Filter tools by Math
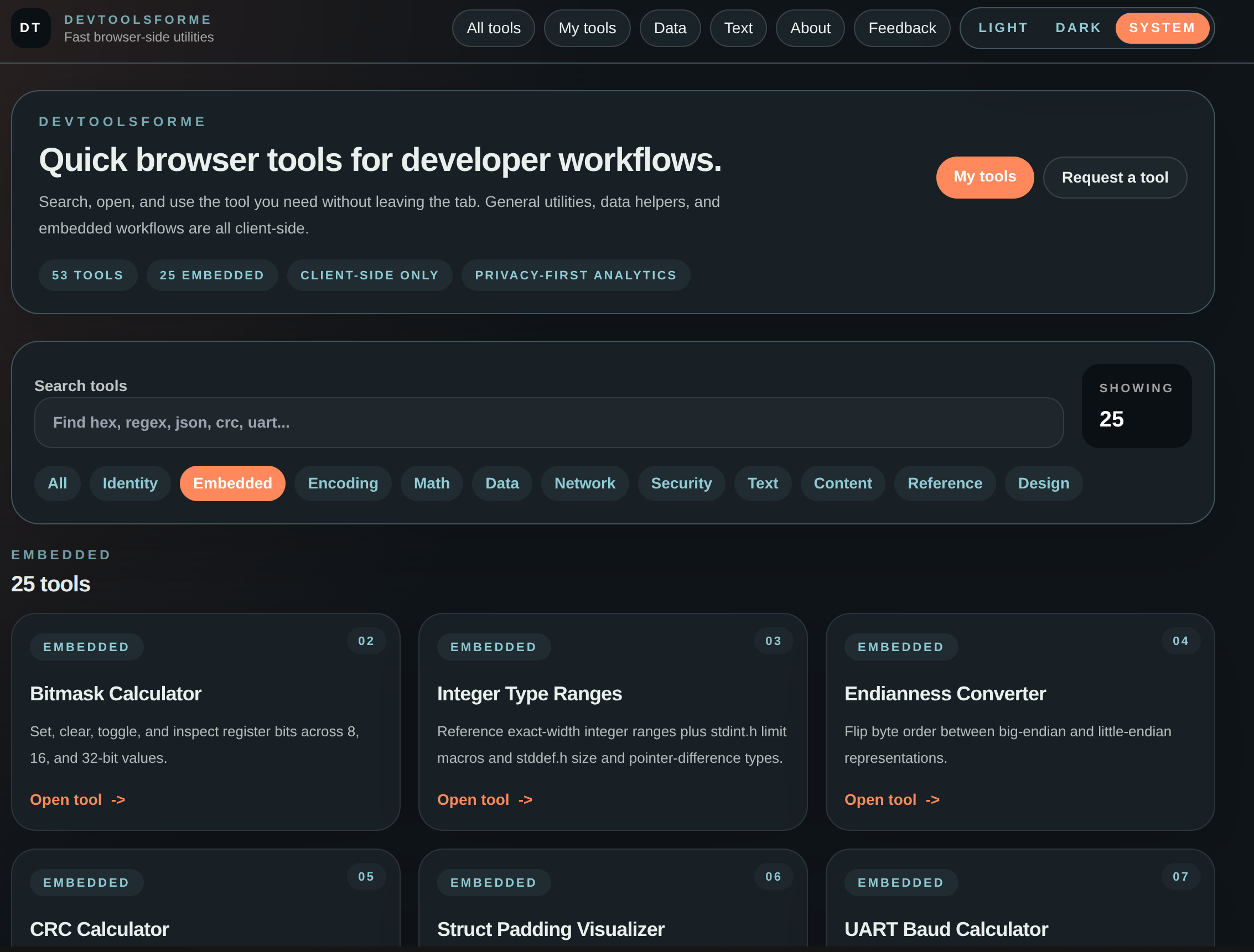The image size is (1254, 952). (x=432, y=483)
